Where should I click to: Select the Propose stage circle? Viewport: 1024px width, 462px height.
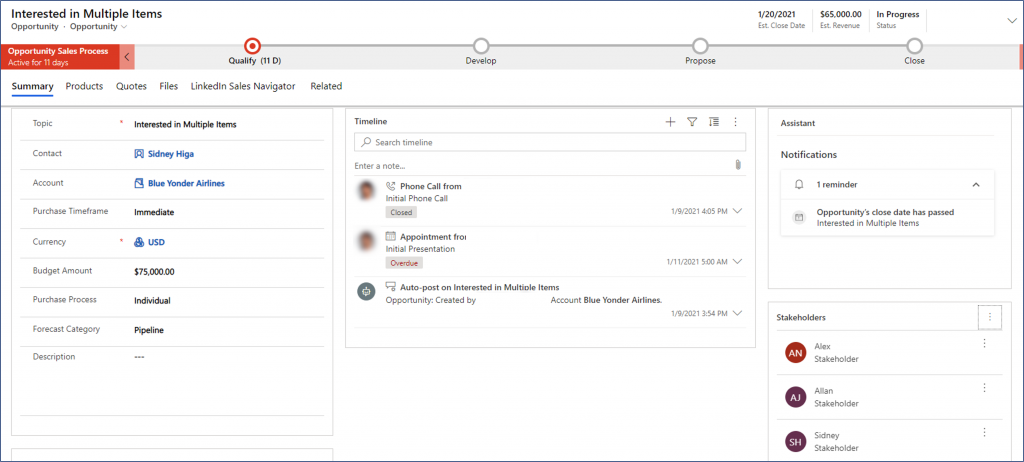pyautogui.click(x=700, y=46)
